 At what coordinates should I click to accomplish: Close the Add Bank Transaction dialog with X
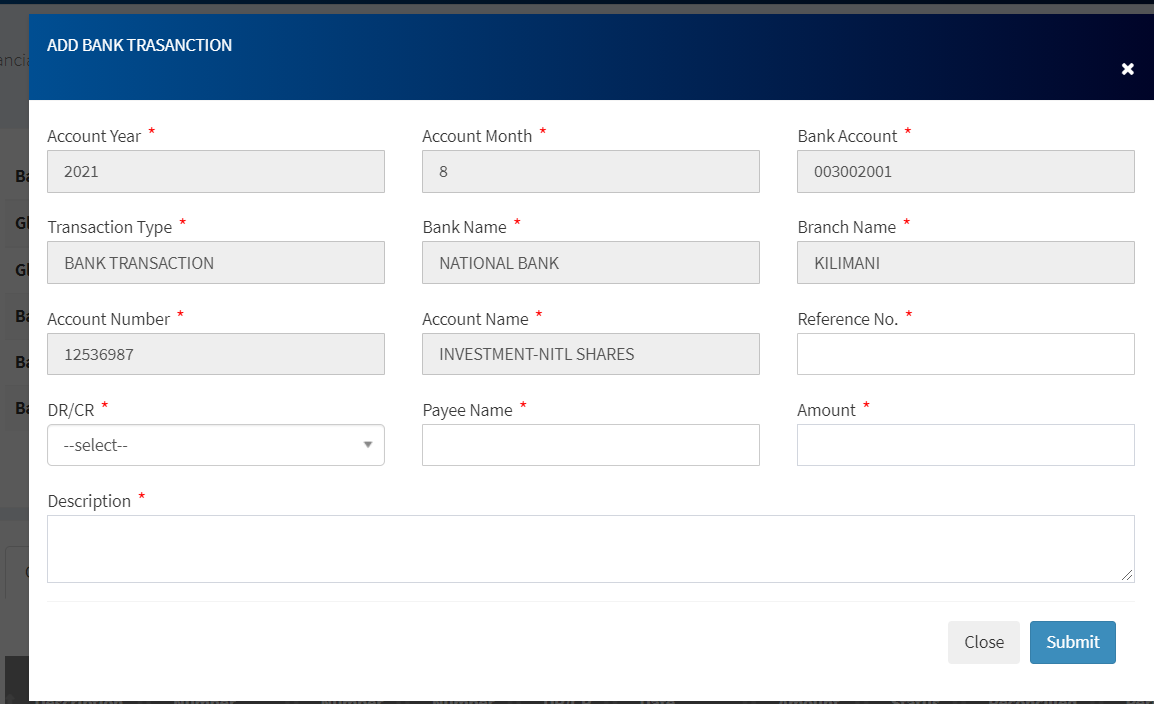pyautogui.click(x=1127, y=69)
